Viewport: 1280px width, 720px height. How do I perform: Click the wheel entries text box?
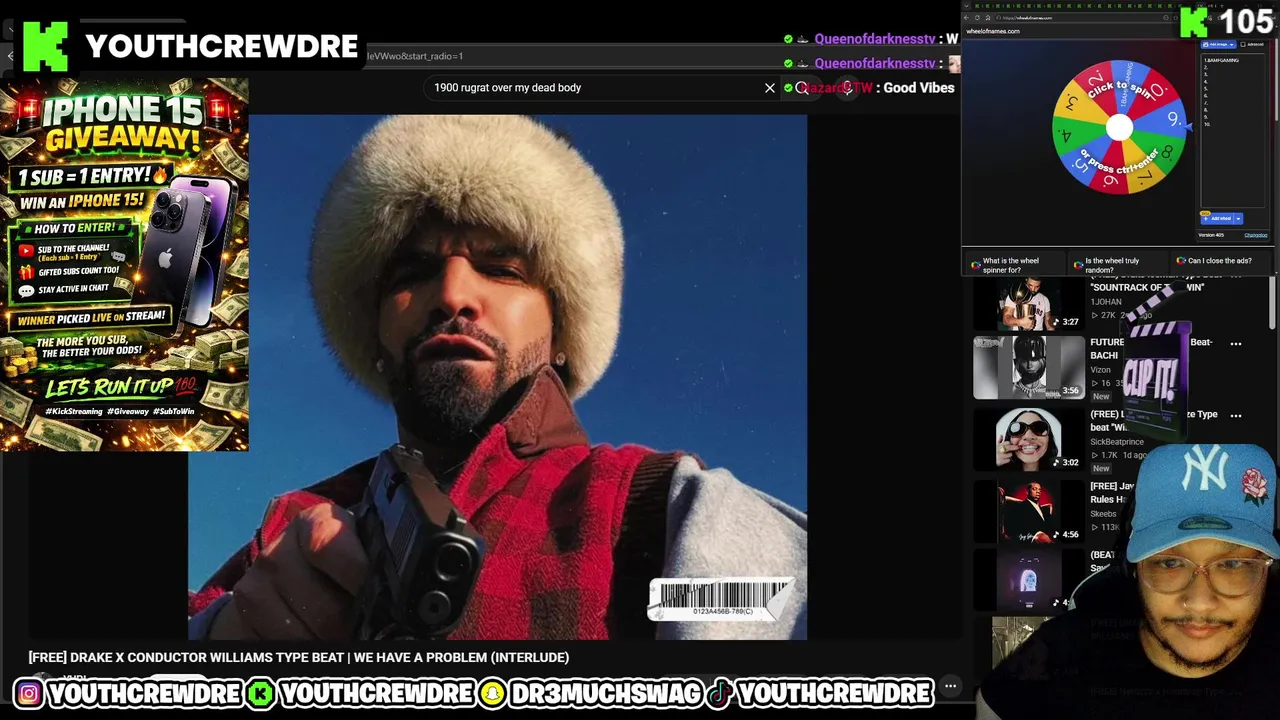(x=1233, y=130)
